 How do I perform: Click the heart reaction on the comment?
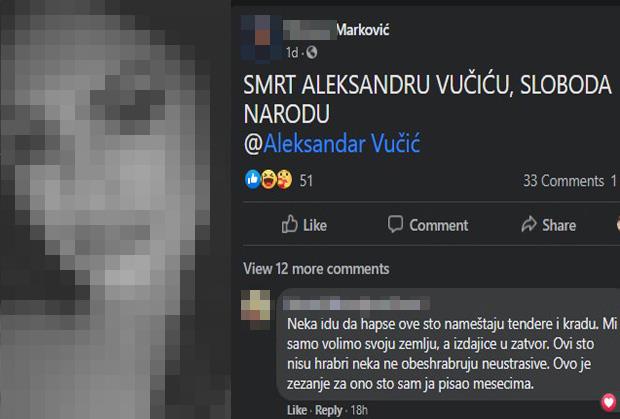point(609,403)
